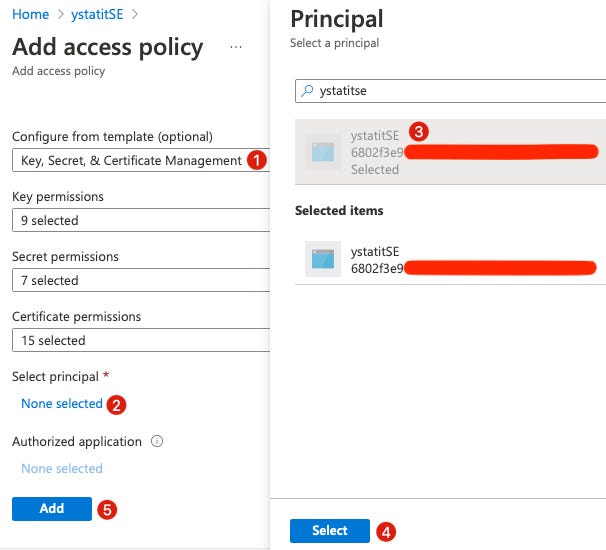Click the Select principal label
Viewport: 606px width, 550px height.
tap(55, 376)
